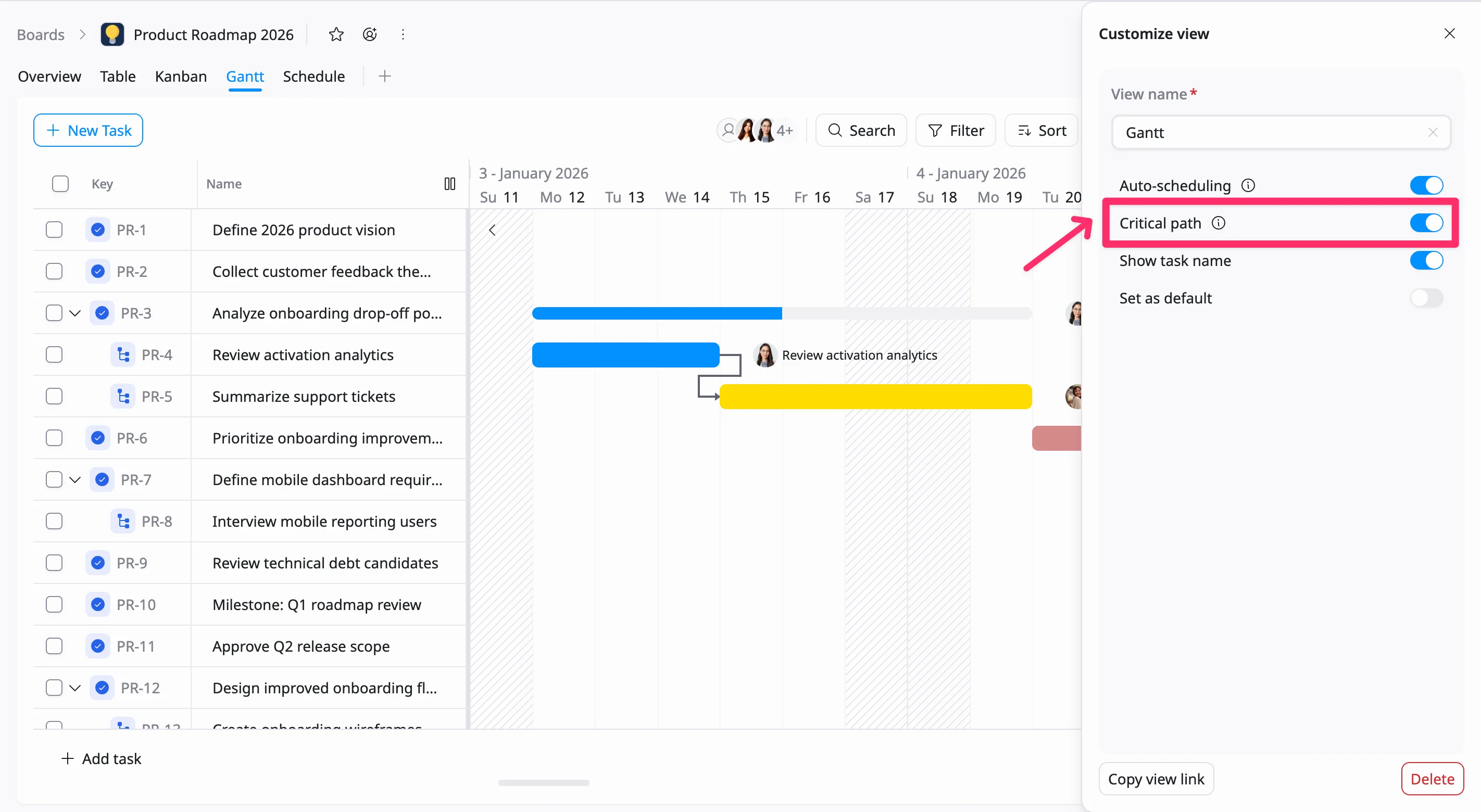Click the PR-7 task status icon
This screenshot has width=1481, height=812.
tap(102, 480)
